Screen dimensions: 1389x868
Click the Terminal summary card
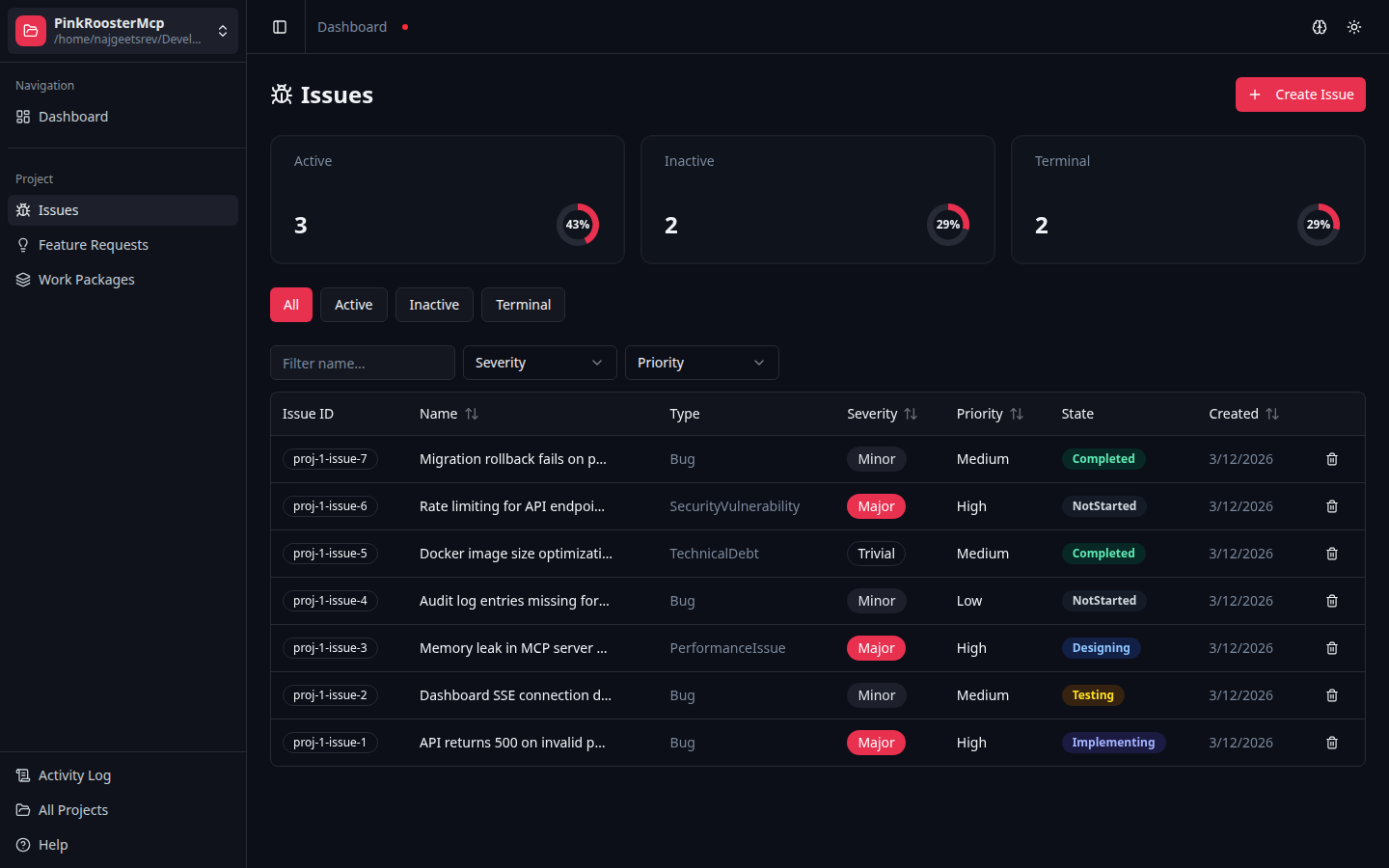tap(1188, 200)
